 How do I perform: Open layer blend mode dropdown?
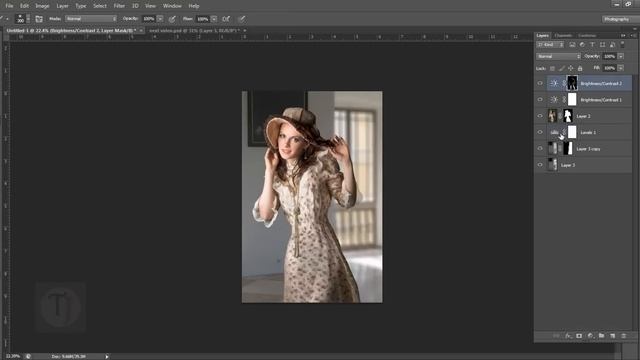558,56
